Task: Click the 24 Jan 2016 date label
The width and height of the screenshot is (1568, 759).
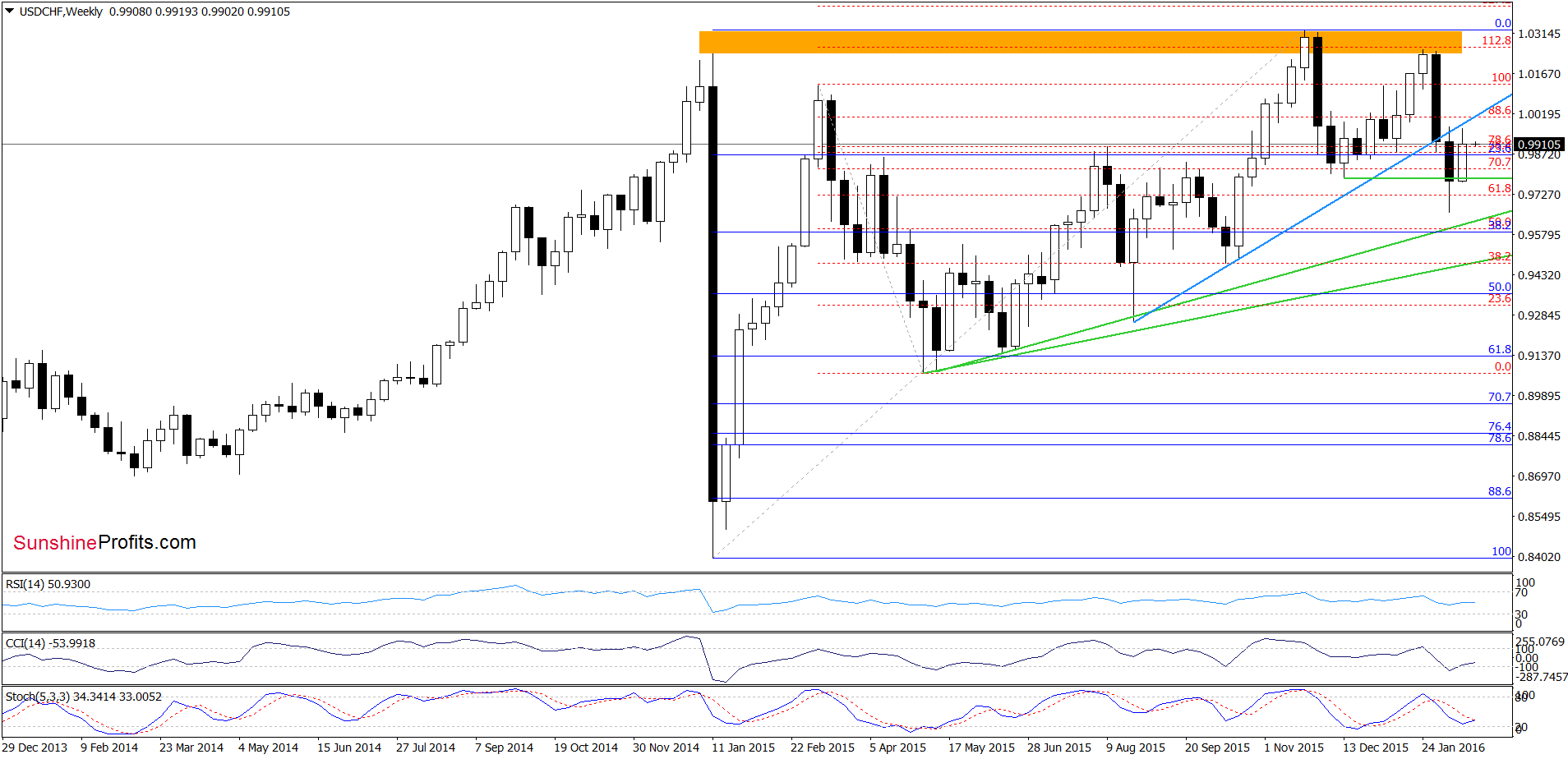Action: 1453,747
